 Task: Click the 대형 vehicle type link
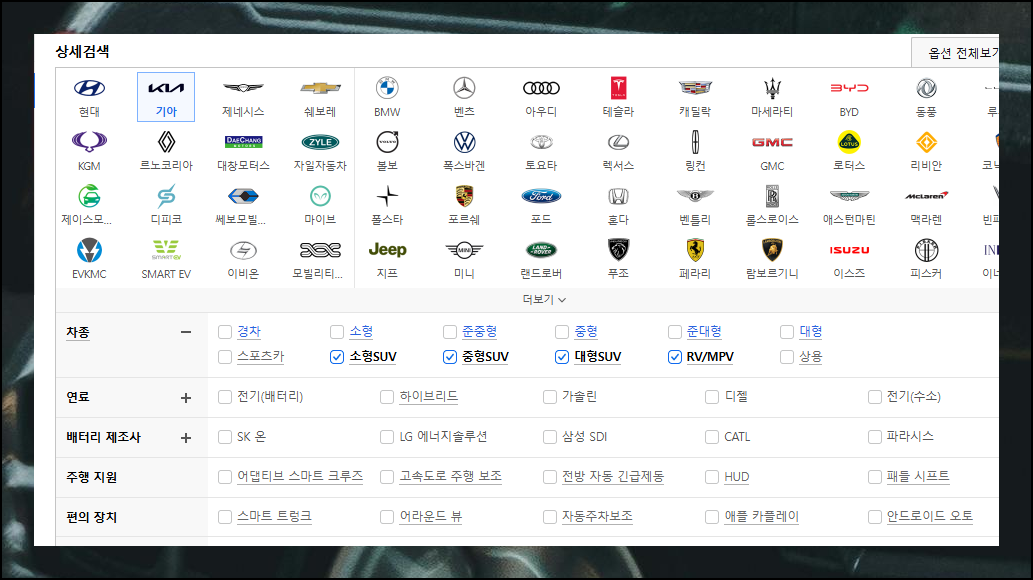(811, 332)
